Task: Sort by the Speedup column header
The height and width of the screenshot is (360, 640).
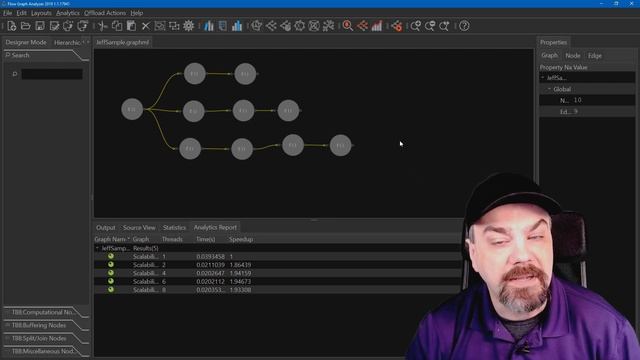Action: [241, 240]
